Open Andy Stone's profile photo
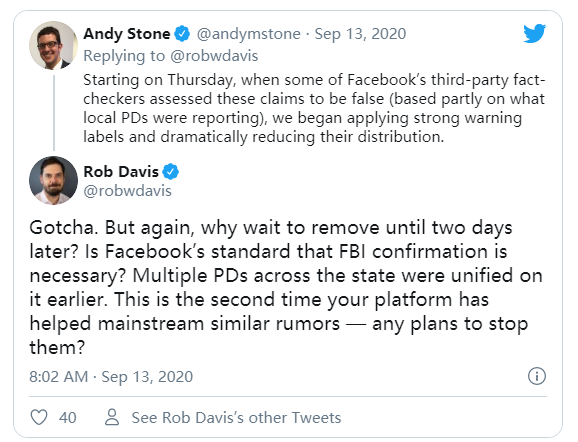This screenshot has width=578, height=442. click(x=53, y=45)
